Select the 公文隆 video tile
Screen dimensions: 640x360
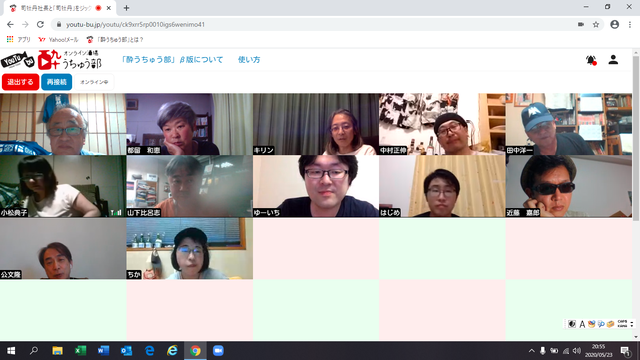[63, 249]
